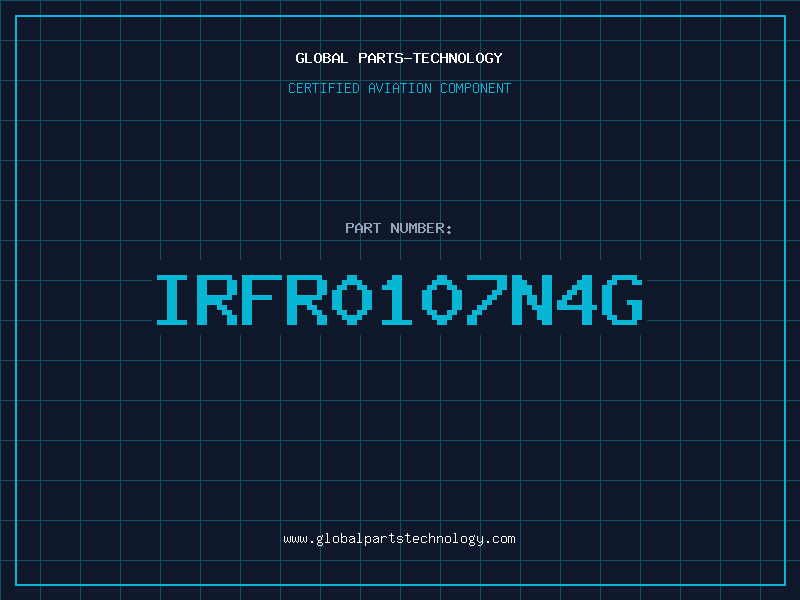Select the digit 1 in the part number

point(399,300)
